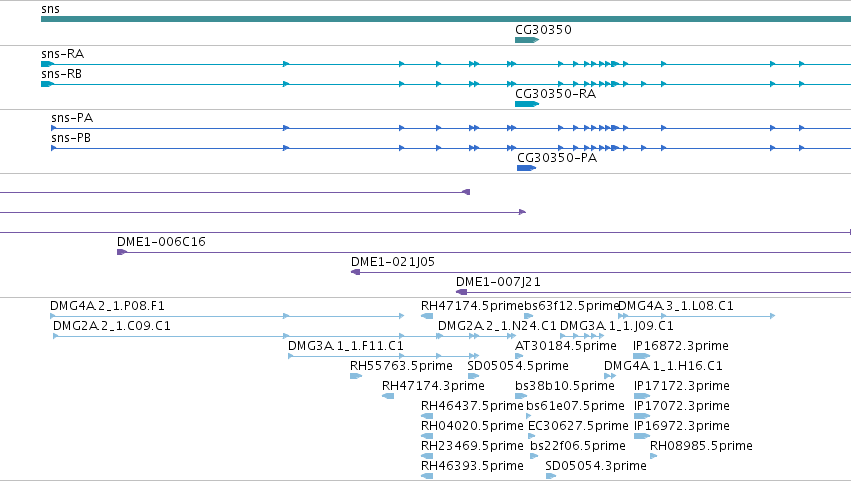Select the RH47174.5prime EST label

[x=472, y=306]
